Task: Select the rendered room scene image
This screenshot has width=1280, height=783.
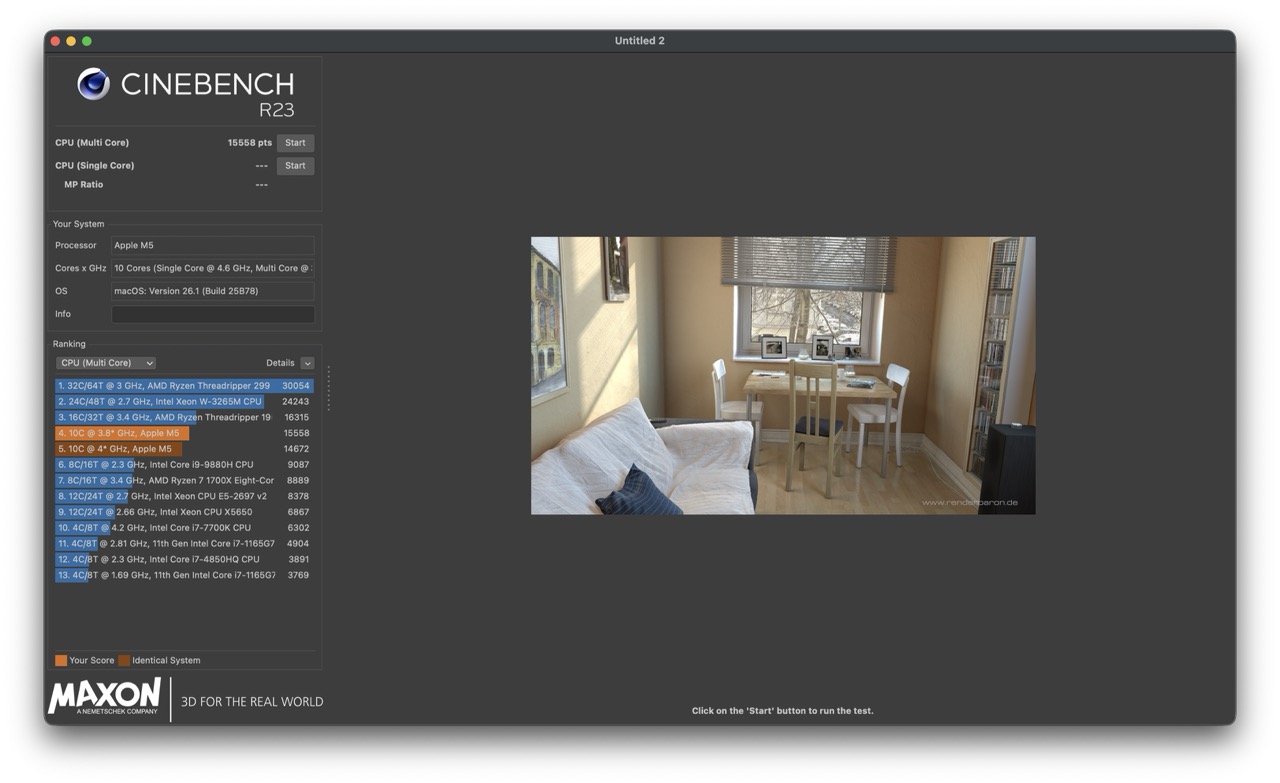Action: pyautogui.click(x=783, y=376)
